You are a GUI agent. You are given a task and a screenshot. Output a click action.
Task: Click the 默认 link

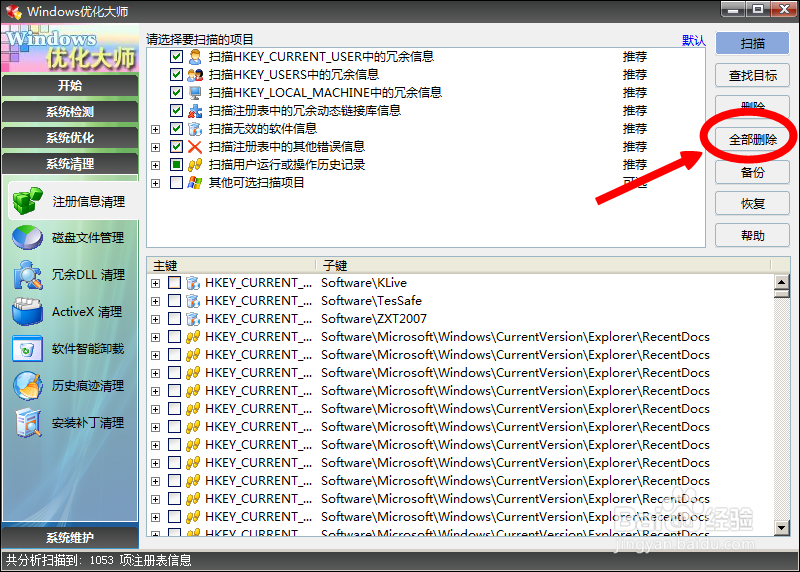point(693,40)
